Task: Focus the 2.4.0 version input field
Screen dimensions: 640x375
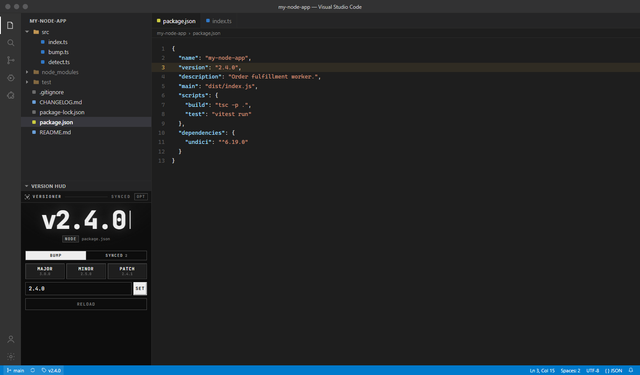Action: pos(78,288)
